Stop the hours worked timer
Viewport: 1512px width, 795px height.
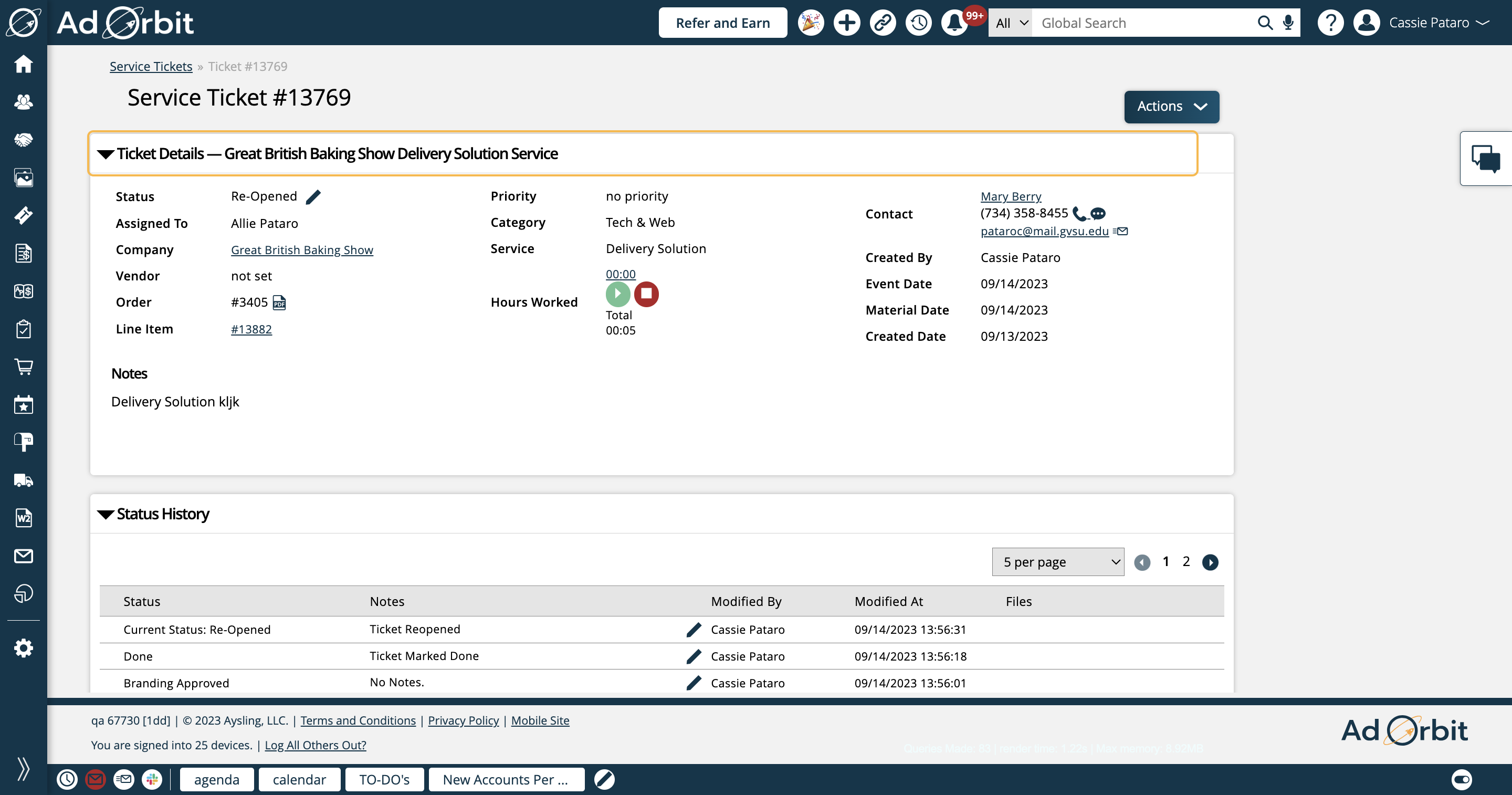[646, 294]
